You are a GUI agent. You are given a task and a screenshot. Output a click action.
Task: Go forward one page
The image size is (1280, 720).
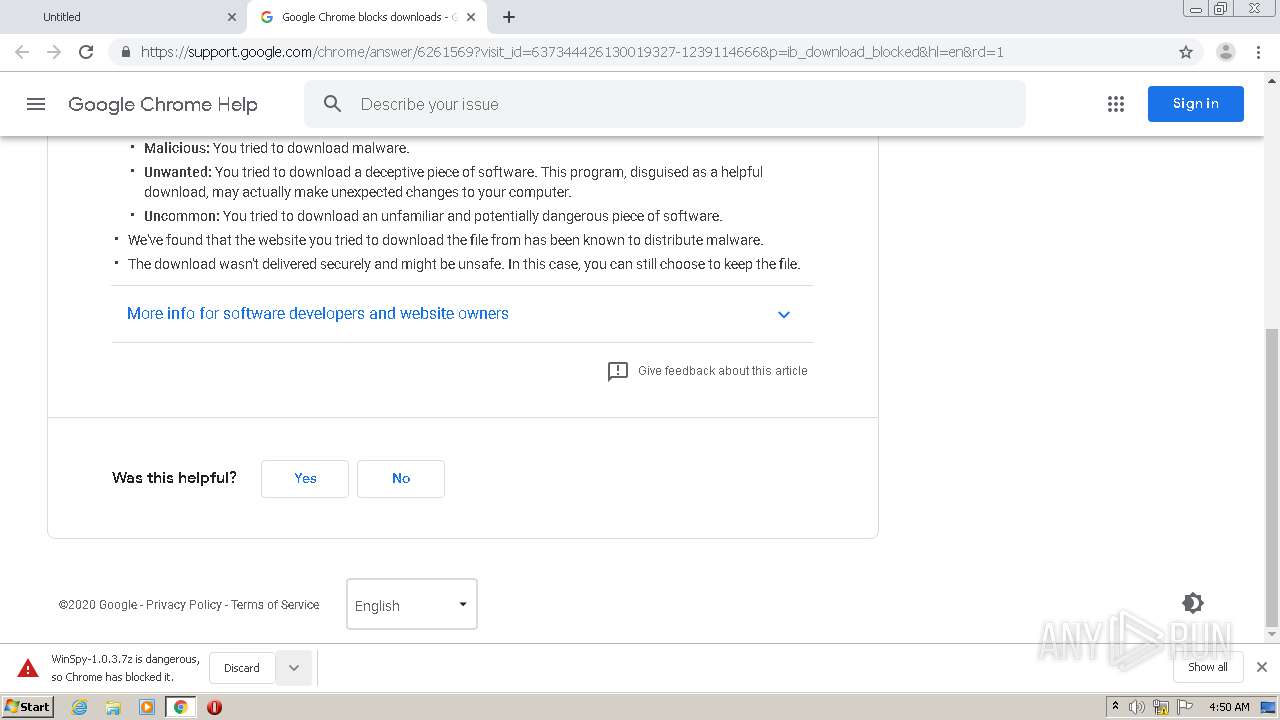54,52
